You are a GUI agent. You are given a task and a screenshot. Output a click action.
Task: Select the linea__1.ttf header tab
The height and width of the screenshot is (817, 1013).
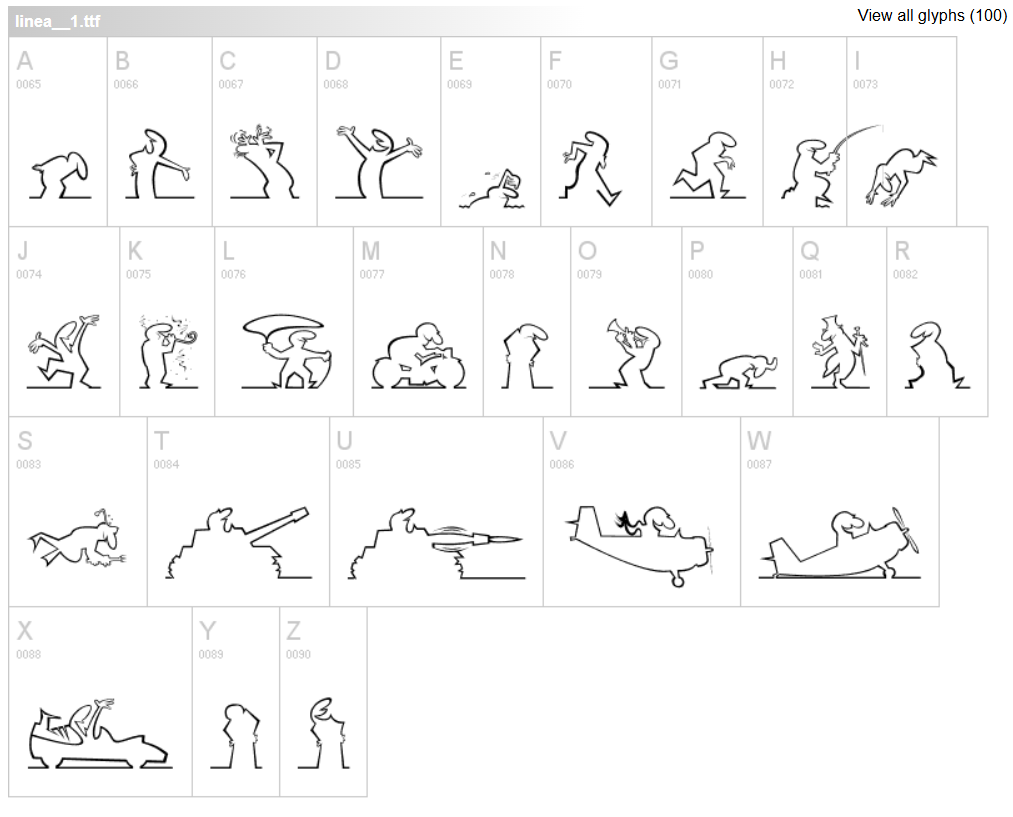coord(58,21)
